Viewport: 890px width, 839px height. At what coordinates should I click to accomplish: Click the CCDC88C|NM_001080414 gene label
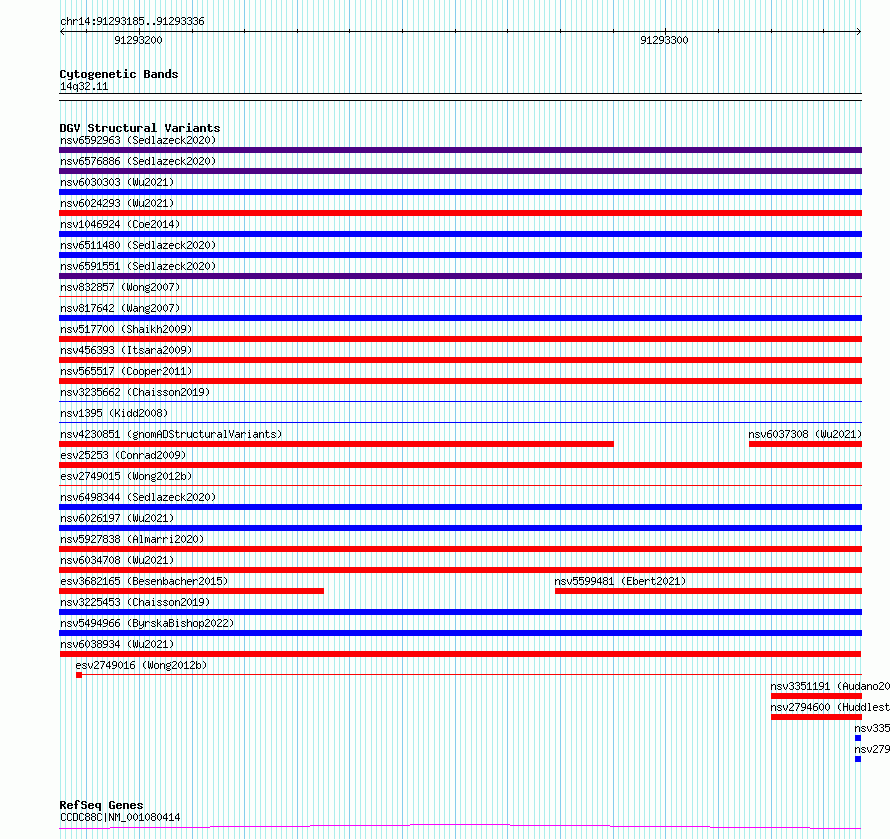coord(120,817)
